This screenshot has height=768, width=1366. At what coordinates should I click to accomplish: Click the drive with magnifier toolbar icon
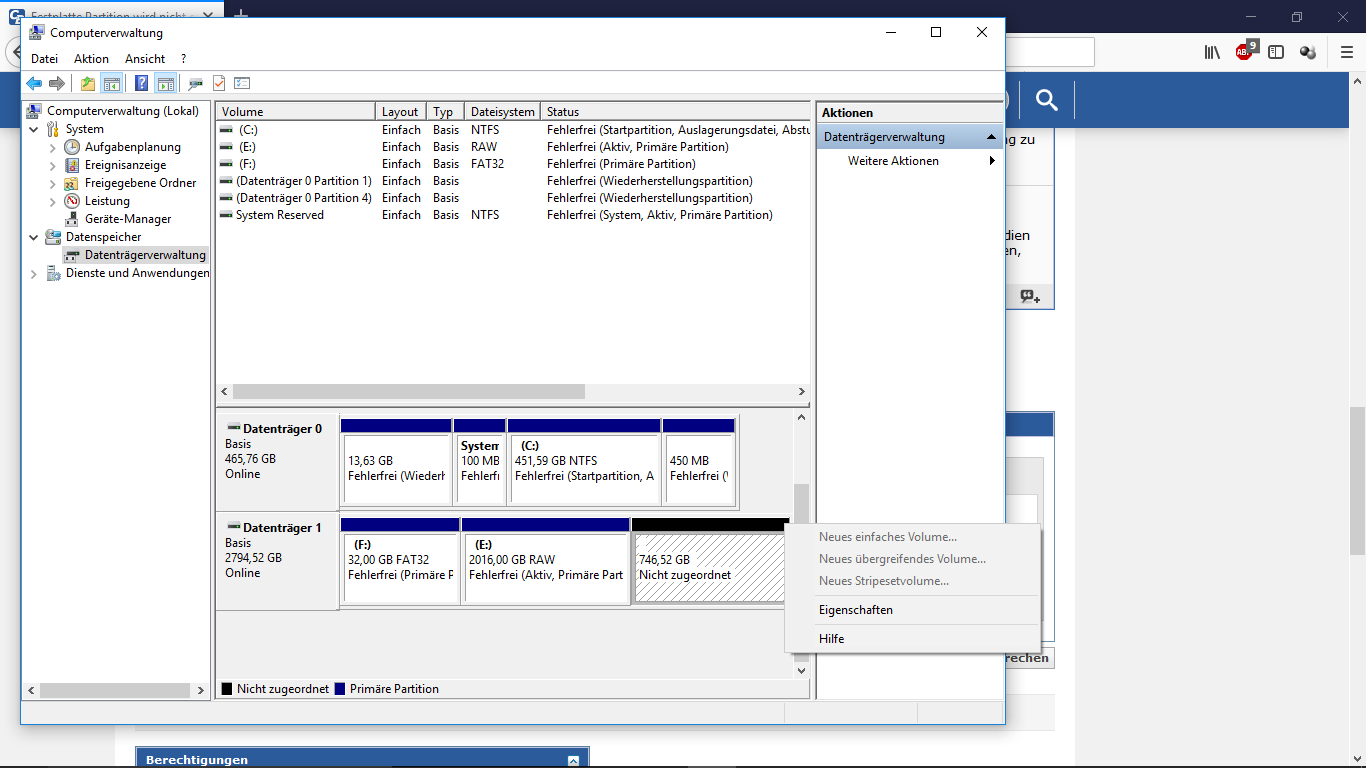[x=196, y=83]
